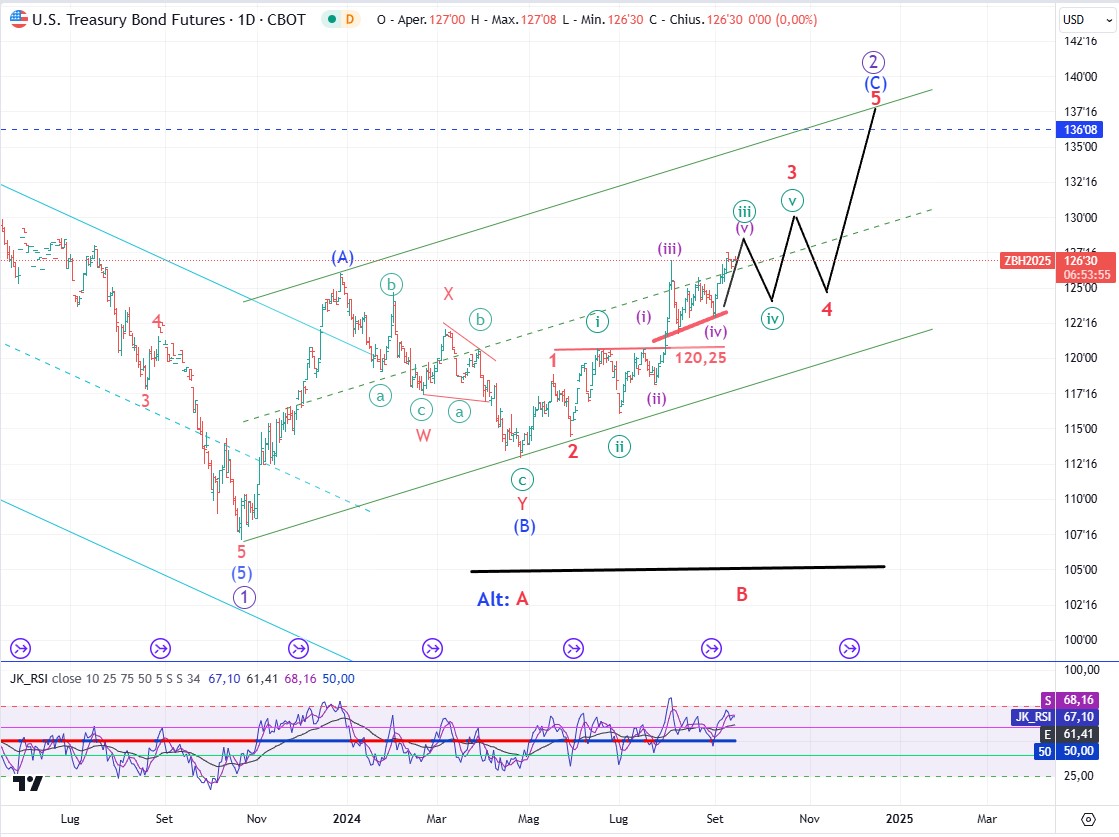Select the circled 1 wave label
Screen dimensions: 1119x837
point(245,597)
